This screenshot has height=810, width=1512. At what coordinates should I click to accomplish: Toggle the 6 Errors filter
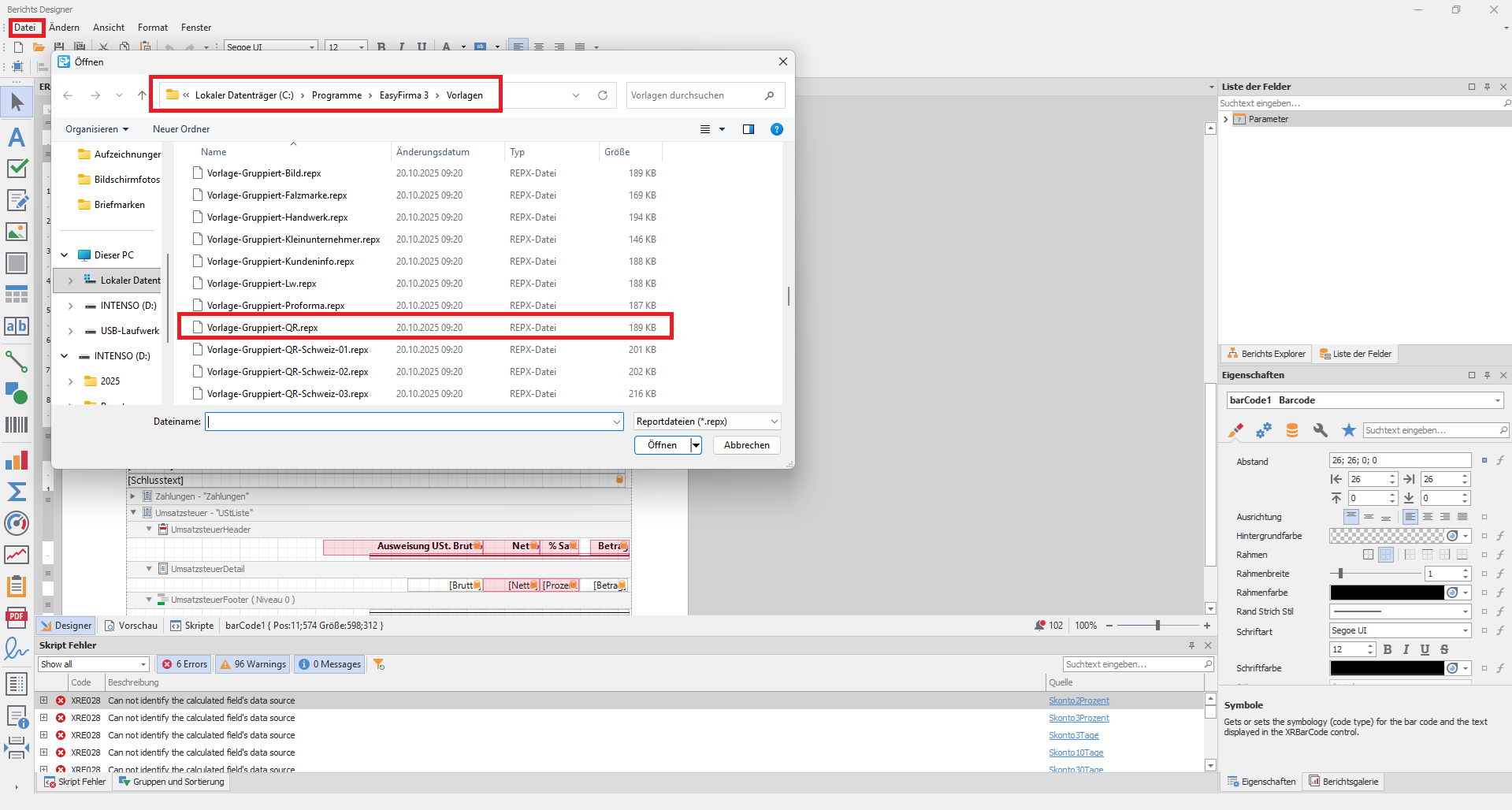click(x=185, y=664)
